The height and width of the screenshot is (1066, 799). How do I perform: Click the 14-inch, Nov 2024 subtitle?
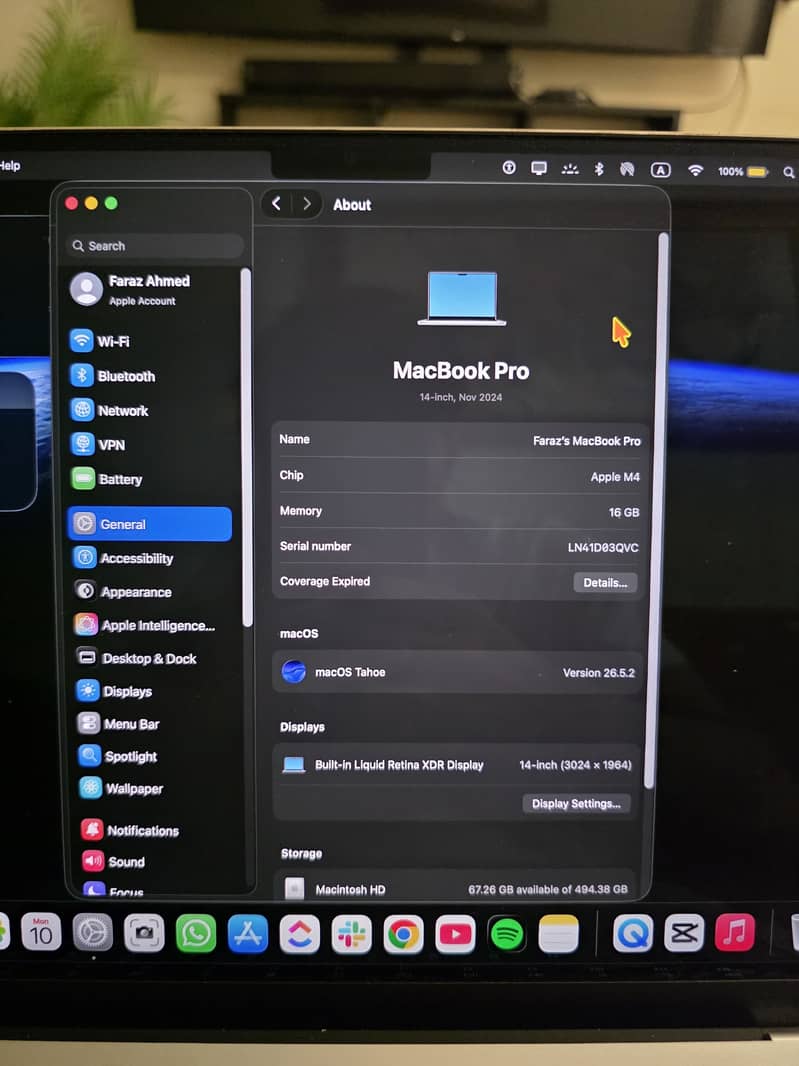460,397
